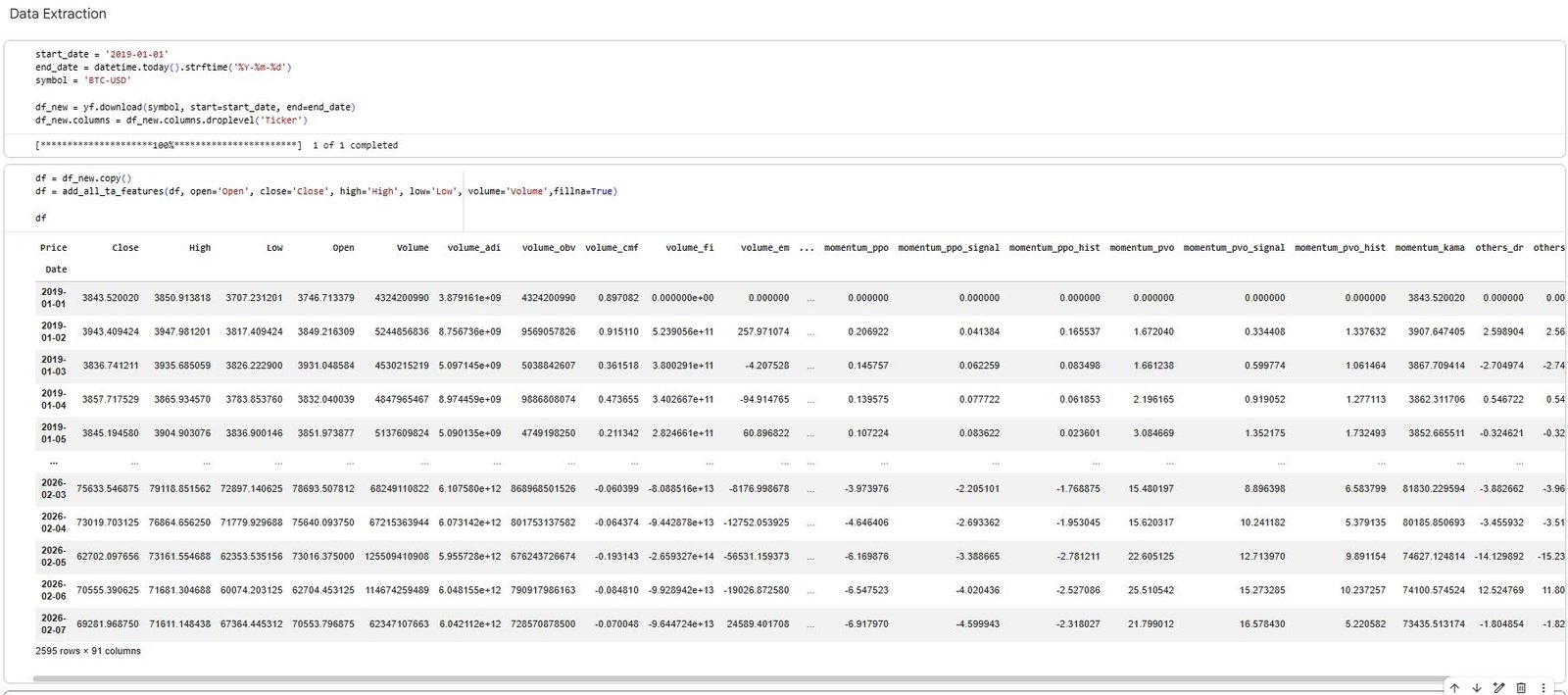Click the 'Close' column header in the table
Screen dimensions: 1568x695
tap(125, 248)
